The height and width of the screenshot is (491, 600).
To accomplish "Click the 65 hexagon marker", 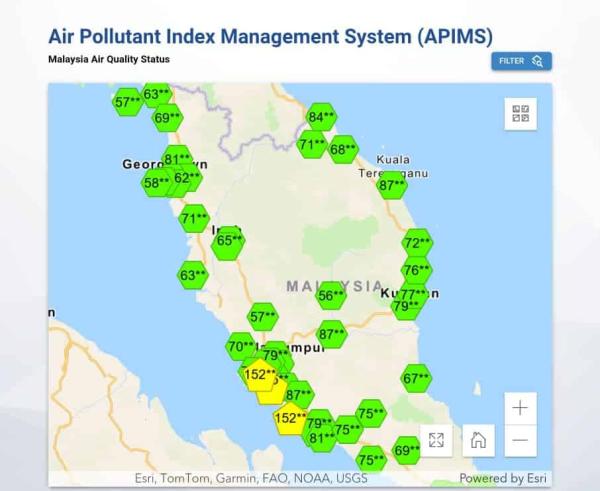I will 229,240.
